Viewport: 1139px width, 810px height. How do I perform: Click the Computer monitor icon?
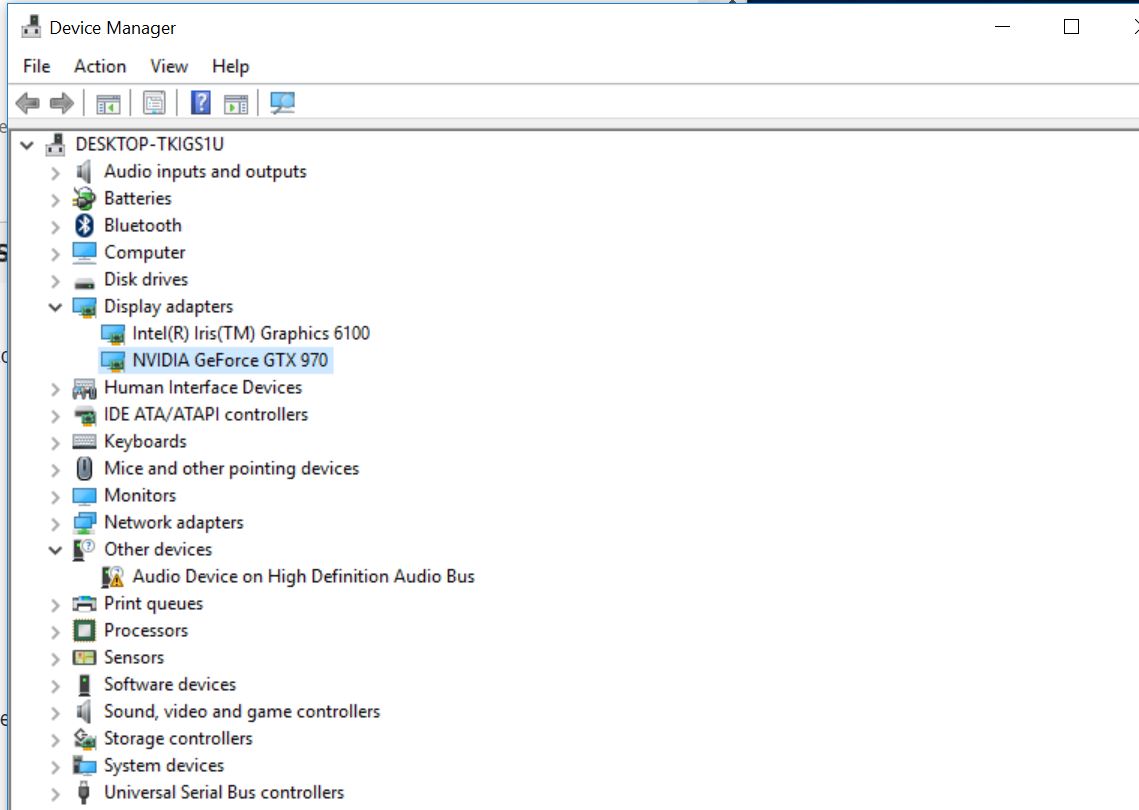coord(84,252)
